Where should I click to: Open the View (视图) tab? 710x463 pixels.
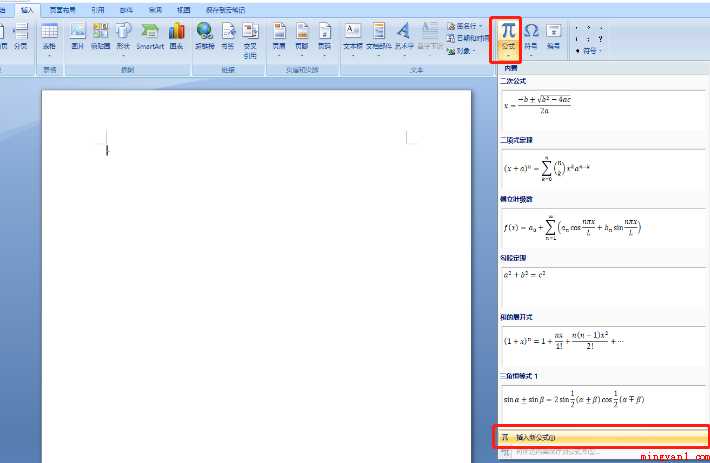(183, 10)
